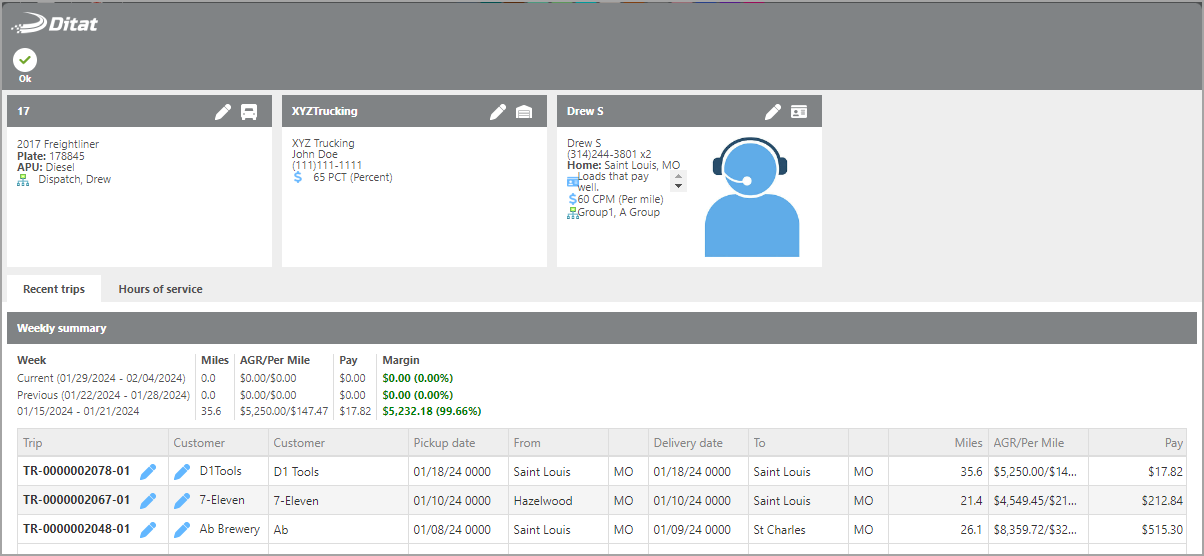Edit the D1Tools customer with its pencil icon

coord(182,471)
